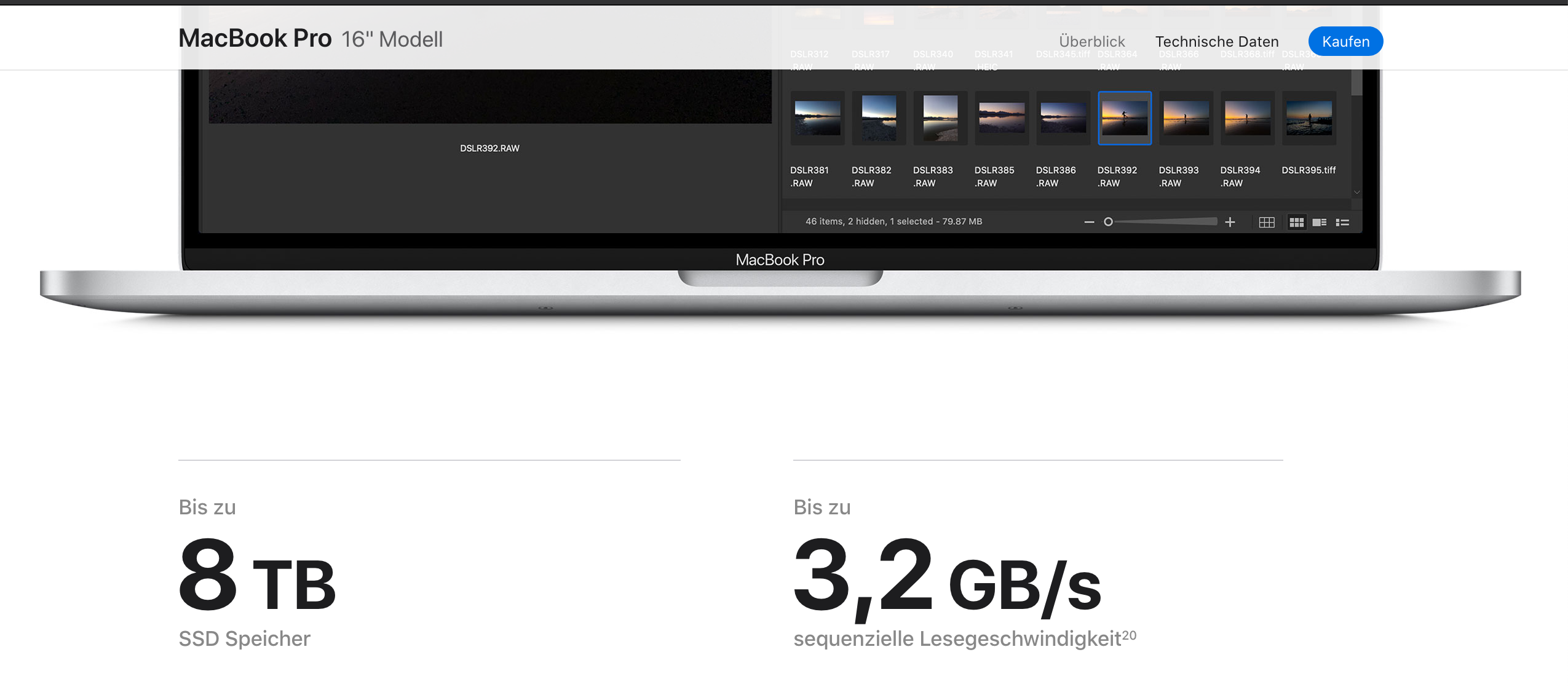
Task: Click the MacBook Pro title link
Action: [x=255, y=38]
